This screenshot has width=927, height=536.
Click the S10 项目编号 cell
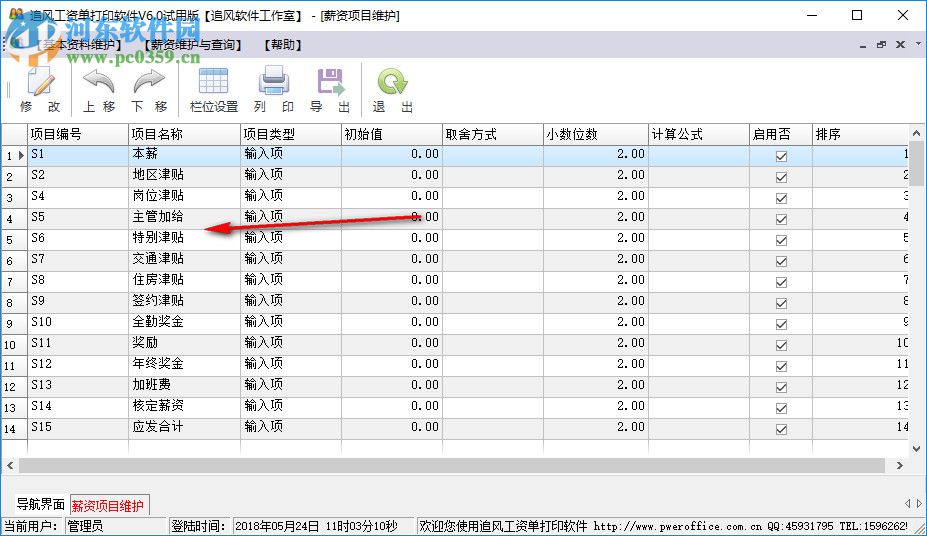click(78, 322)
